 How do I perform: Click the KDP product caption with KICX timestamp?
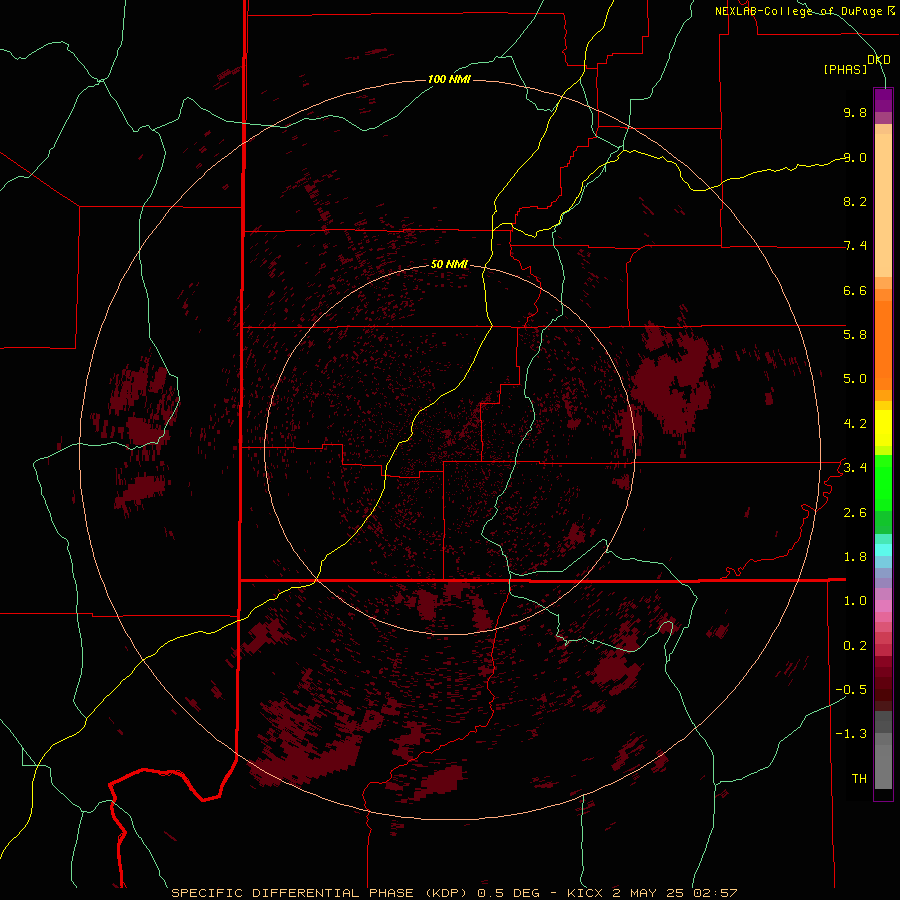point(454,893)
